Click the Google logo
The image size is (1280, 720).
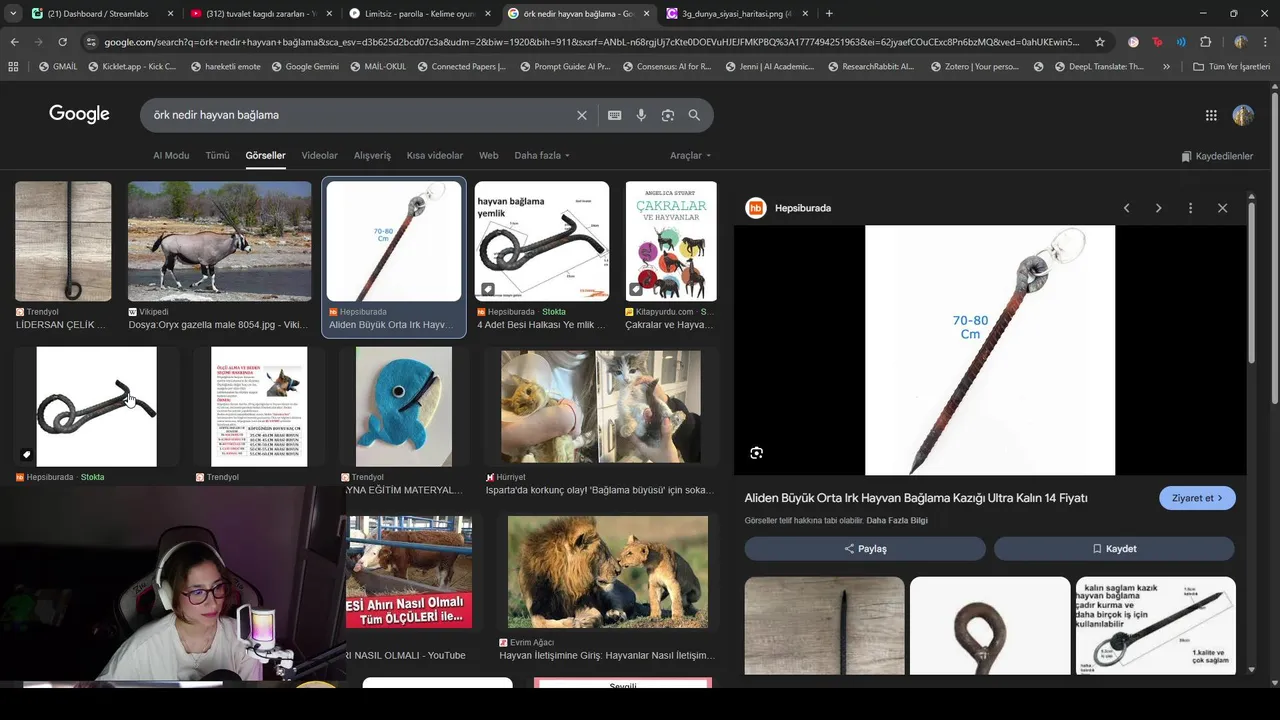[79, 114]
